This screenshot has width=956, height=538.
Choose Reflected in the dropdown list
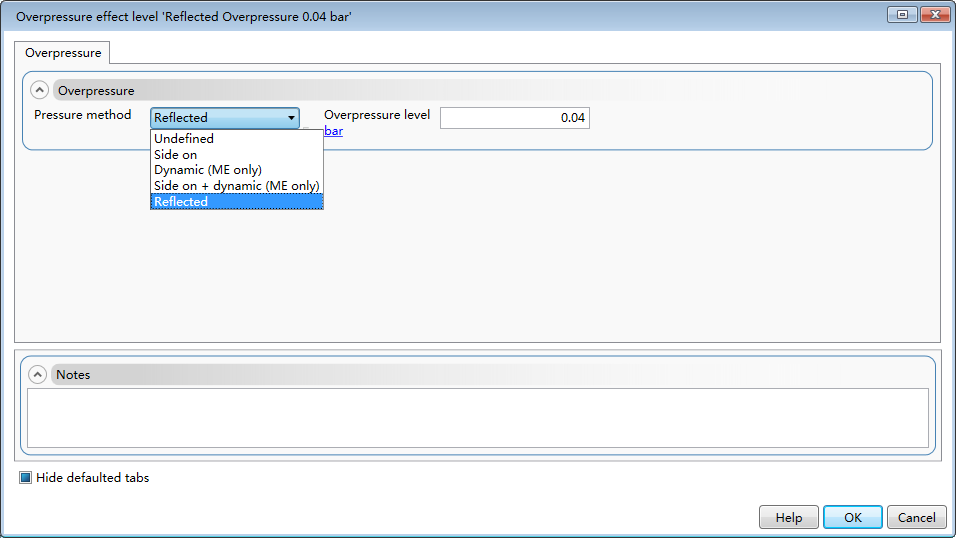pos(237,202)
